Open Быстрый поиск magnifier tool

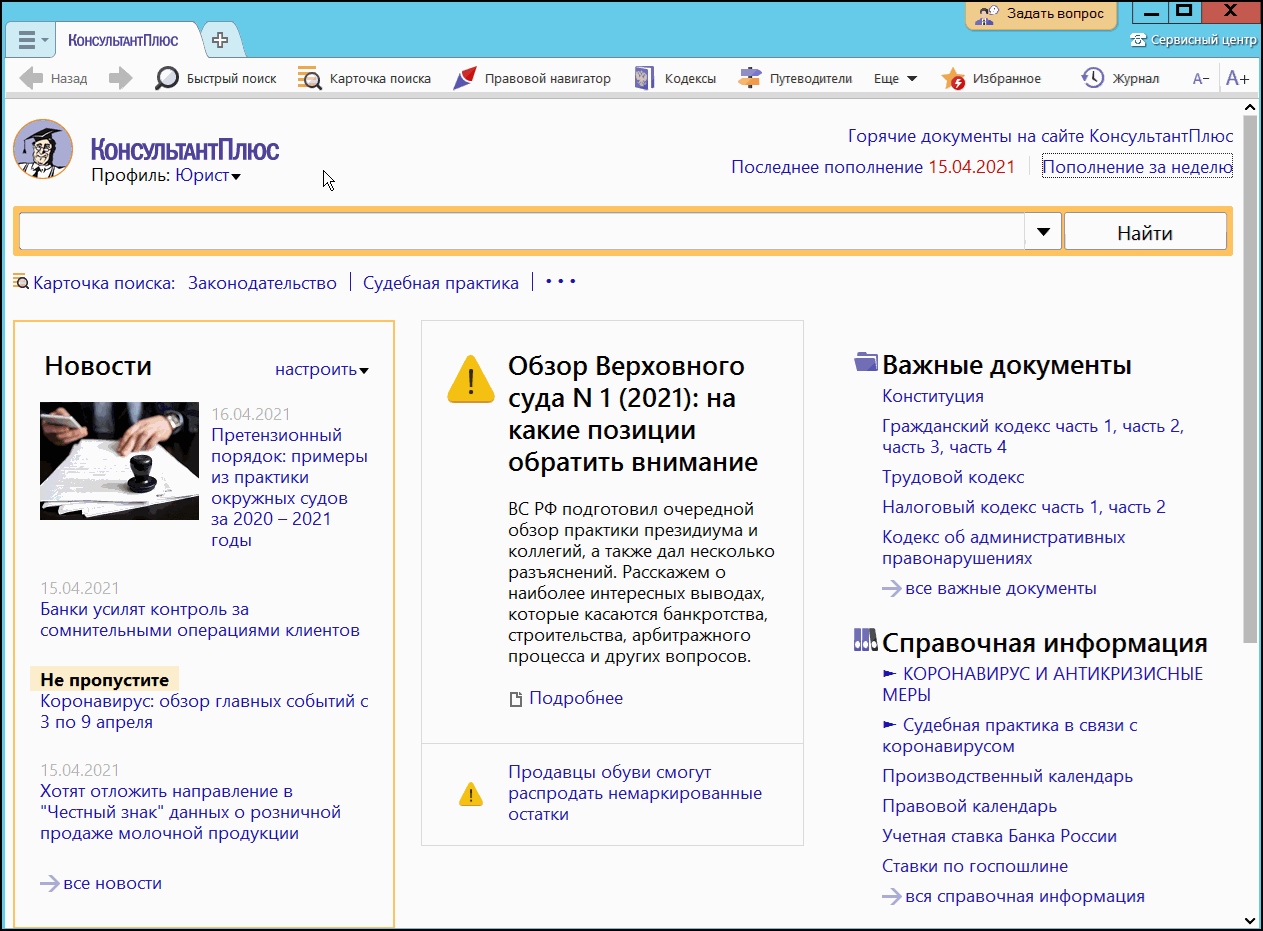click(216, 78)
